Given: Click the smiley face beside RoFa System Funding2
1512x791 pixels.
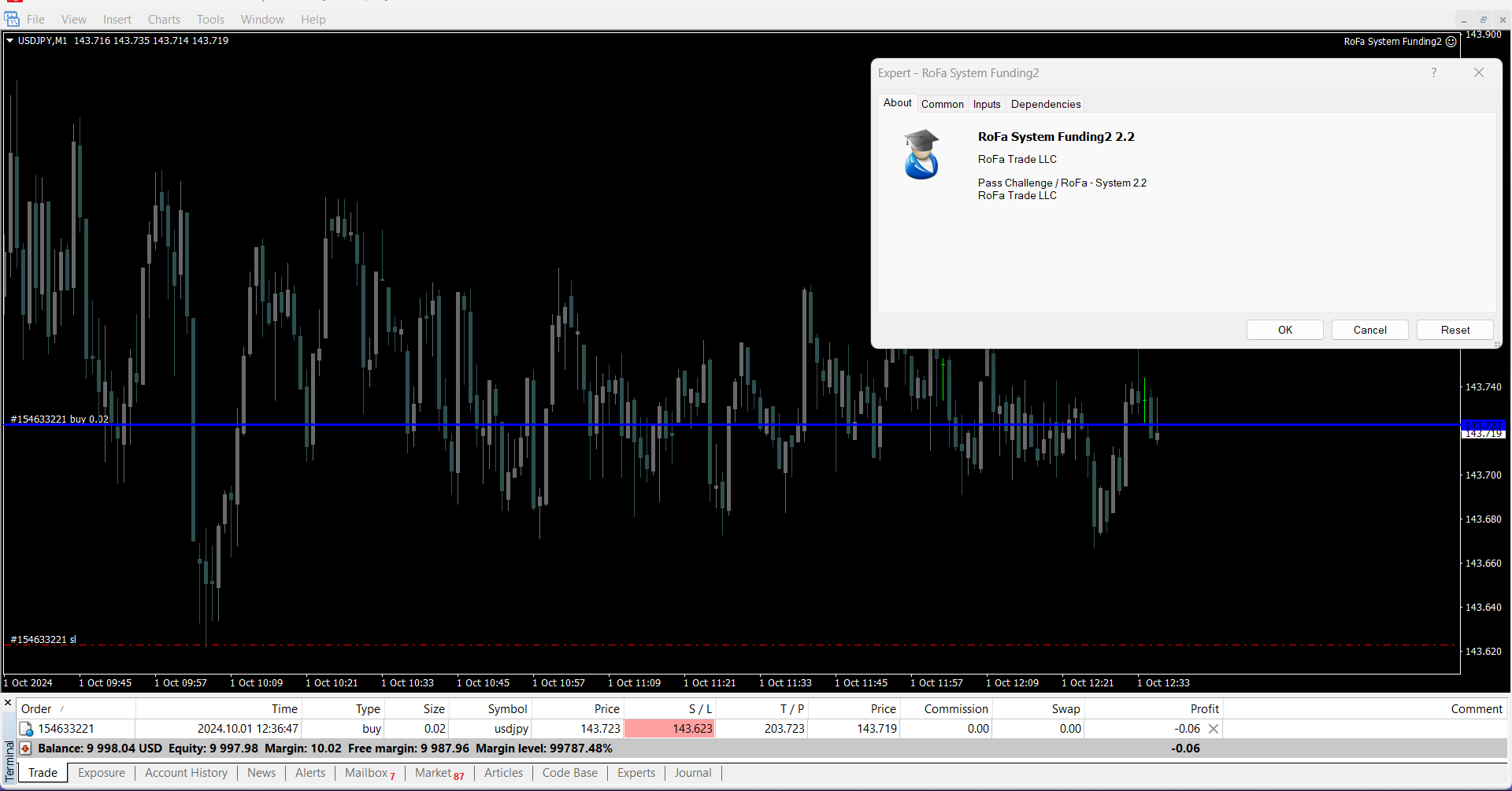Looking at the screenshot, I should [1451, 42].
